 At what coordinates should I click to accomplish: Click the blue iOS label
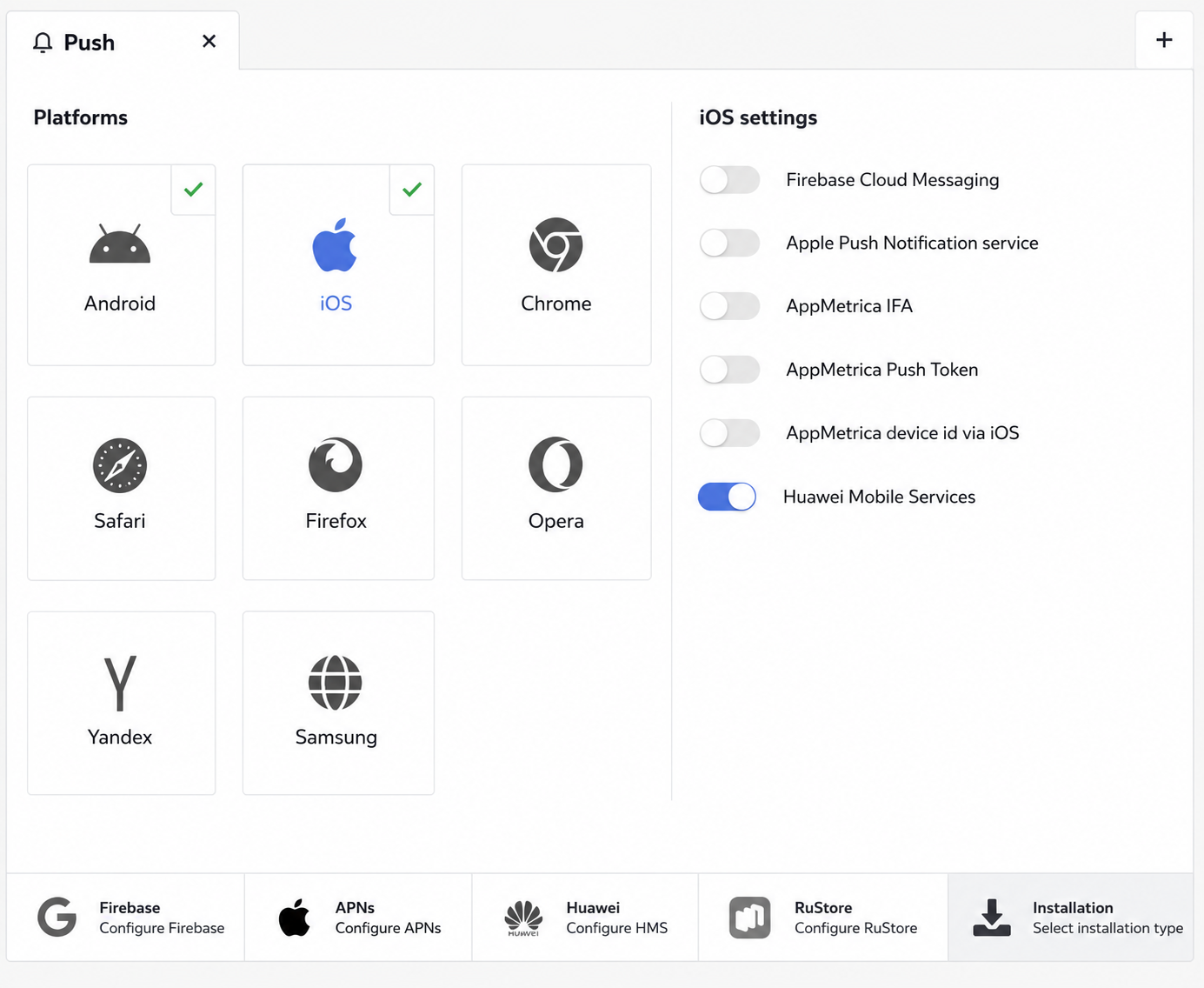click(336, 304)
